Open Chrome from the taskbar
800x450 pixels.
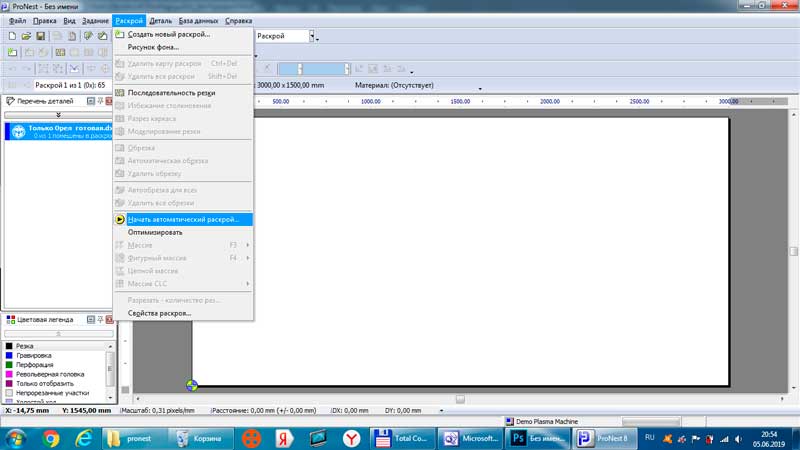51,438
